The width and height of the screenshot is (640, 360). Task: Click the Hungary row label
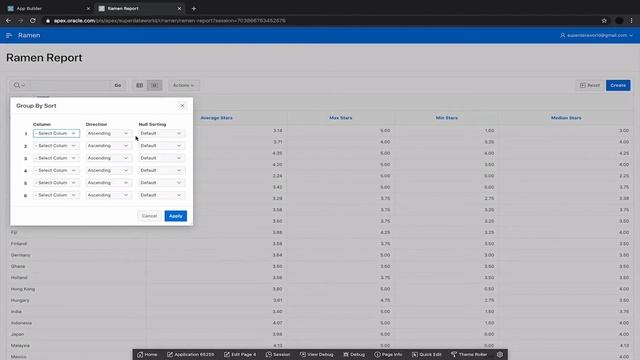tap(20, 300)
